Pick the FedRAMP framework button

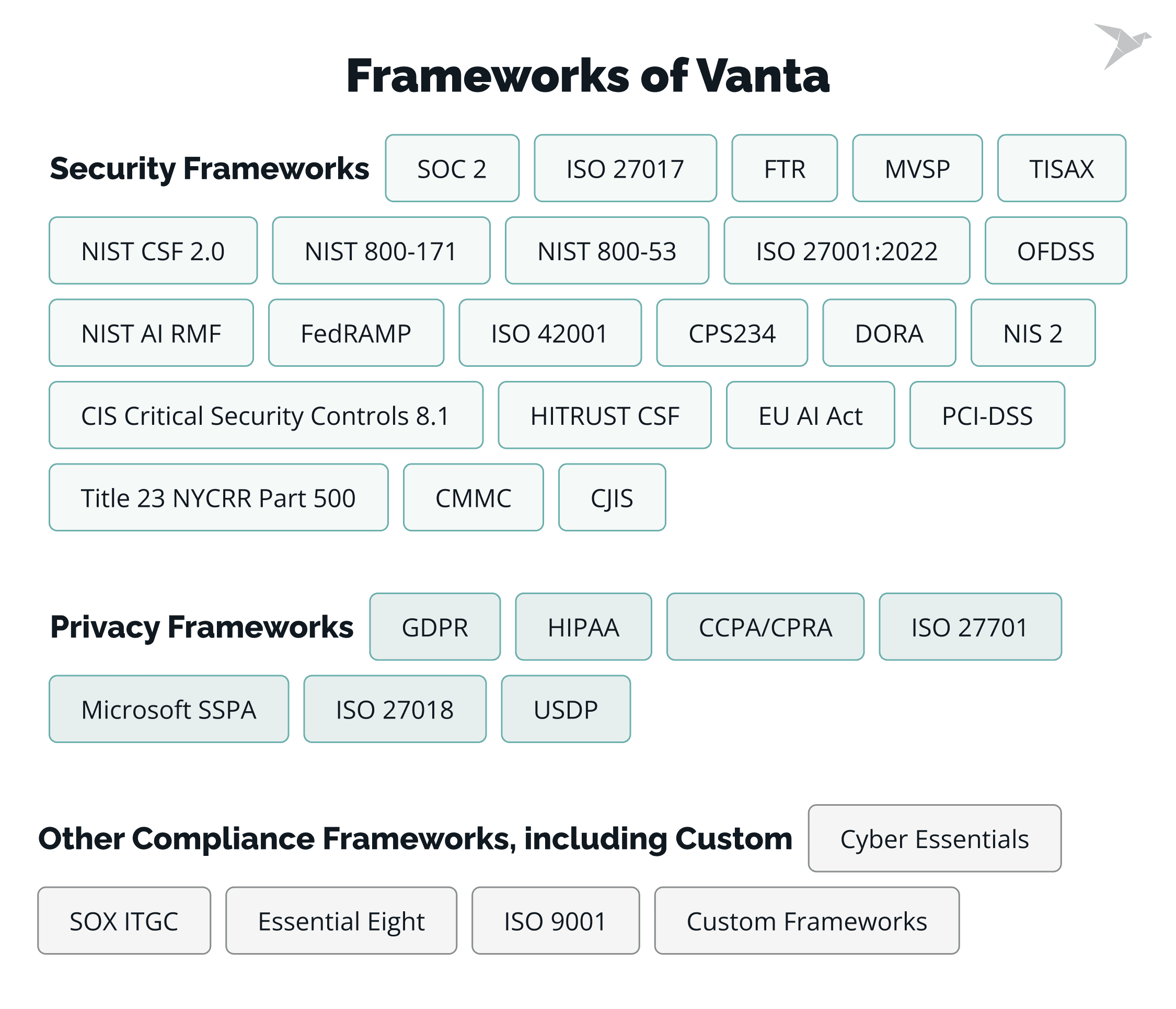[356, 333]
